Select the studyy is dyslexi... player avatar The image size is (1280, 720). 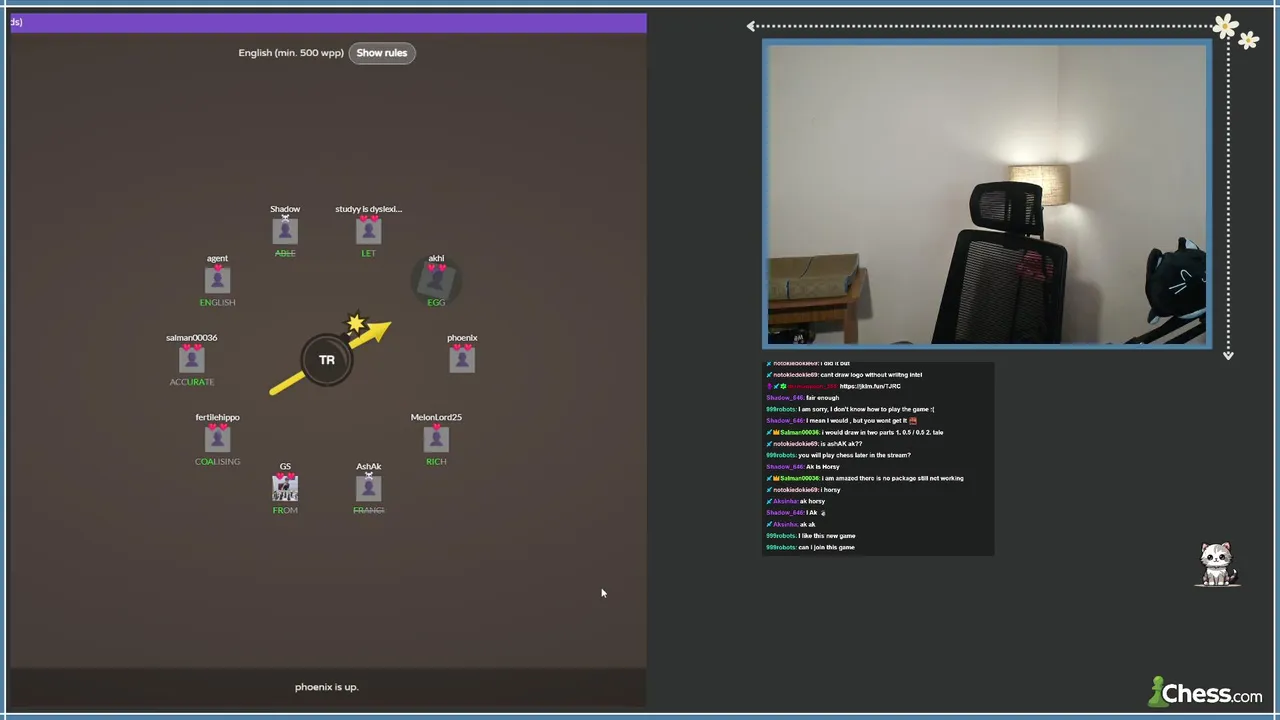(369, 232)
